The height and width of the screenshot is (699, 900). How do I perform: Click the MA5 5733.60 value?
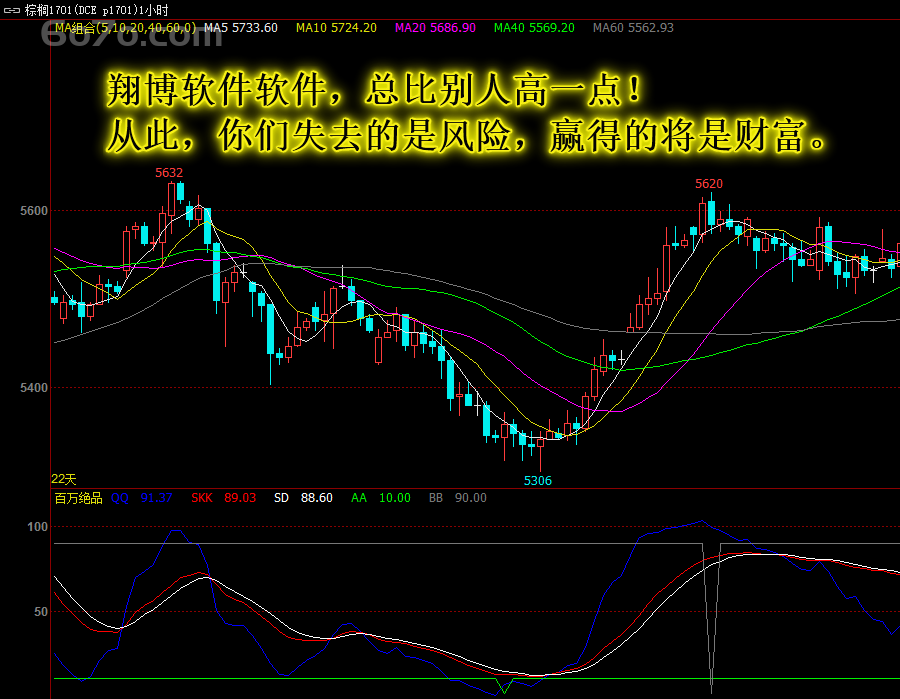pyautogui.click(x=241, y=28)
